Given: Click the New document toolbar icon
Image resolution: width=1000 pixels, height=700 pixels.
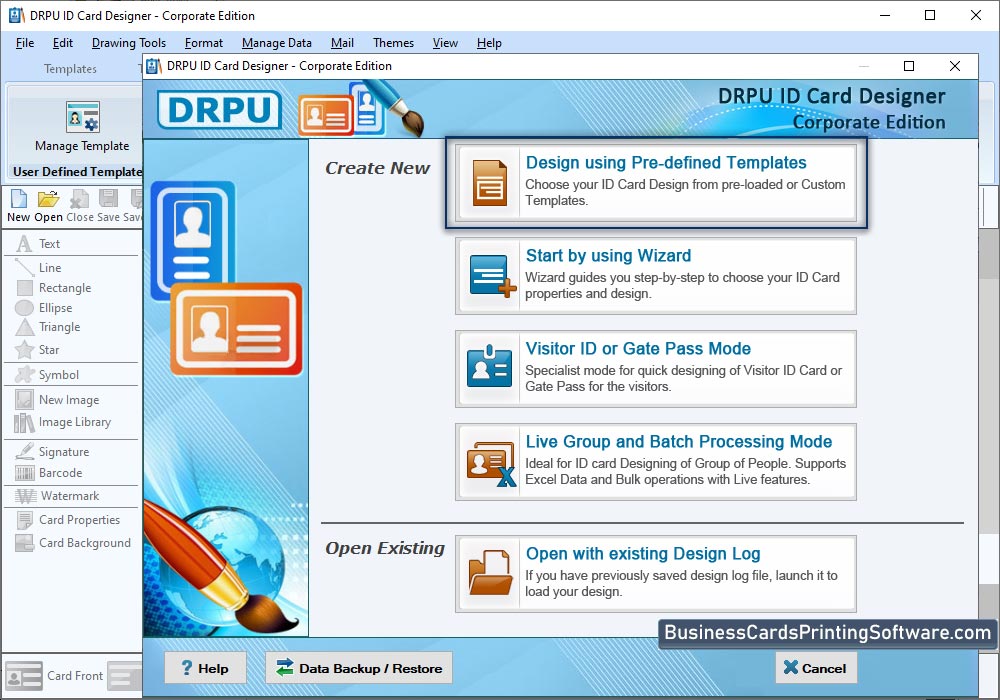Looking at the screenshot, I should click(19, 199).
